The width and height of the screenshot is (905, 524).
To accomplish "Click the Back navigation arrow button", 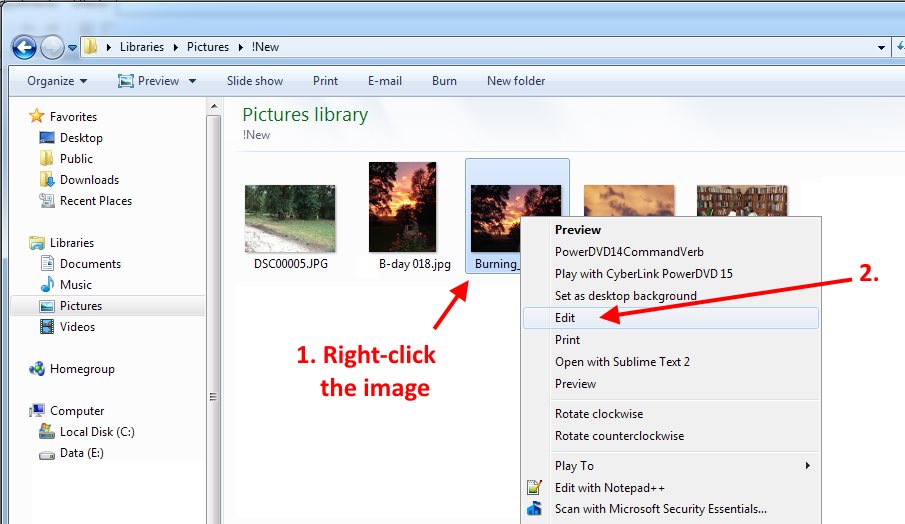I will click(24, 47).
